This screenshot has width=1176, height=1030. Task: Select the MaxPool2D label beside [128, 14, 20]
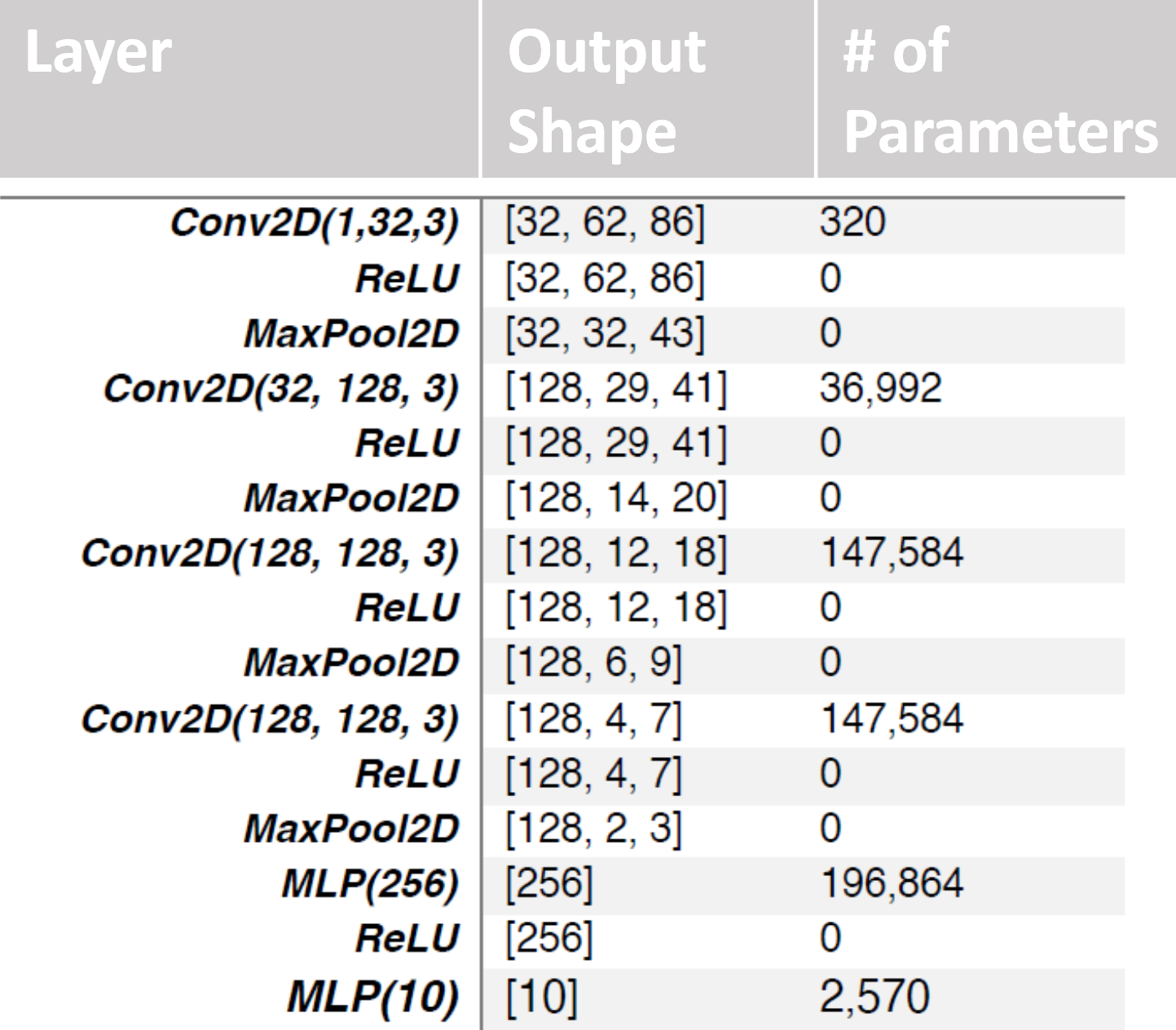[351, 499]
